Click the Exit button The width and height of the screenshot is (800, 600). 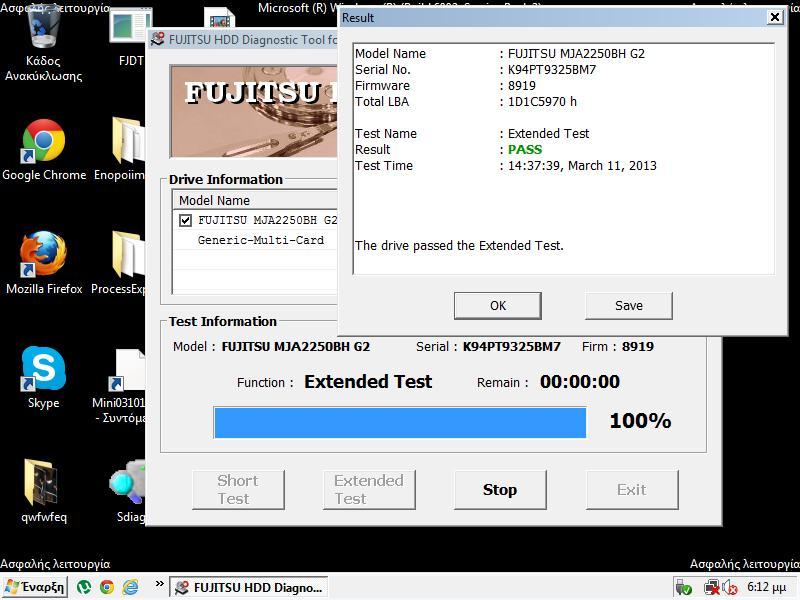(632, 490)
